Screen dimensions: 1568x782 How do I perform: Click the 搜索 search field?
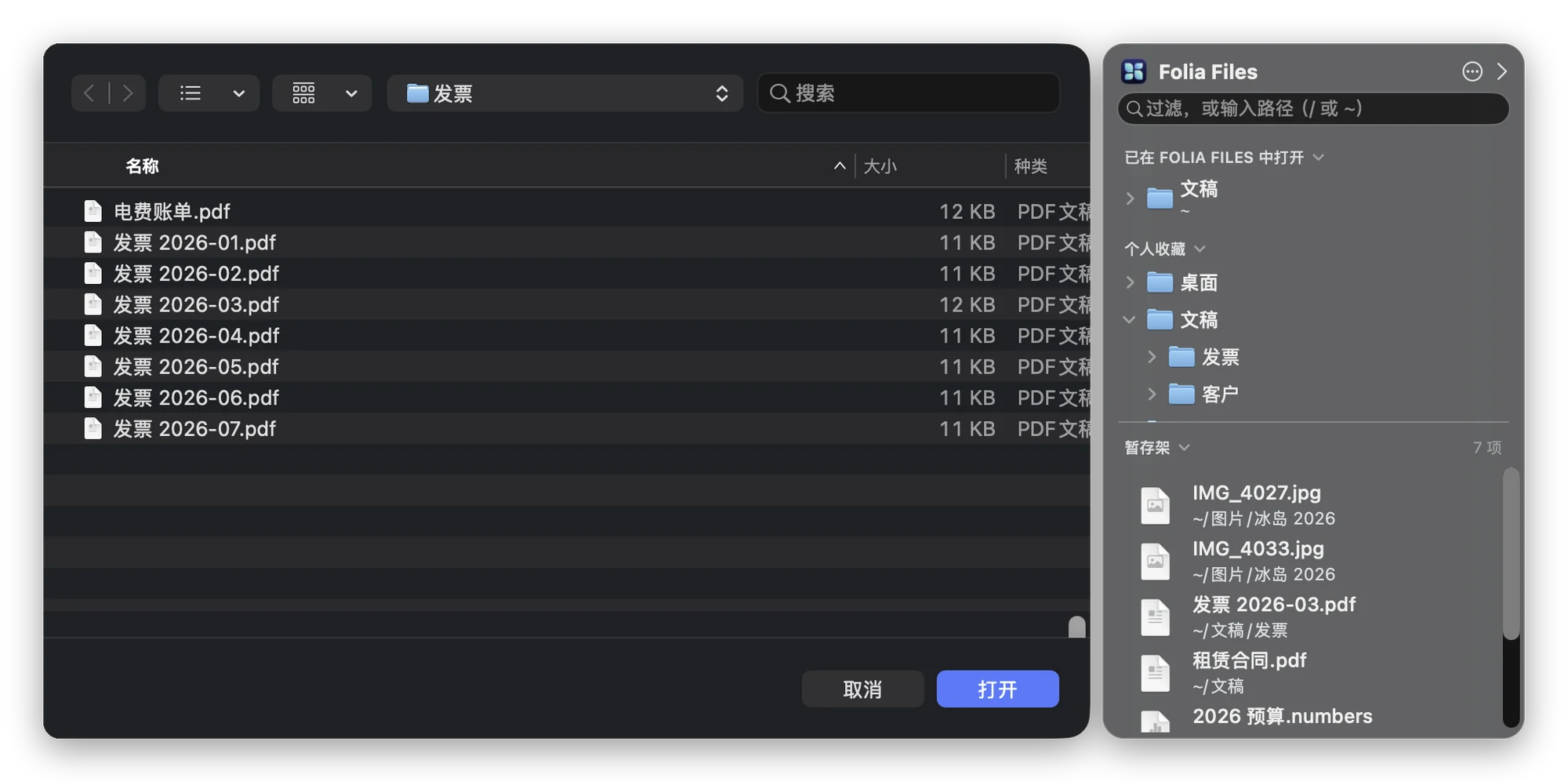[x=909, y=93]
